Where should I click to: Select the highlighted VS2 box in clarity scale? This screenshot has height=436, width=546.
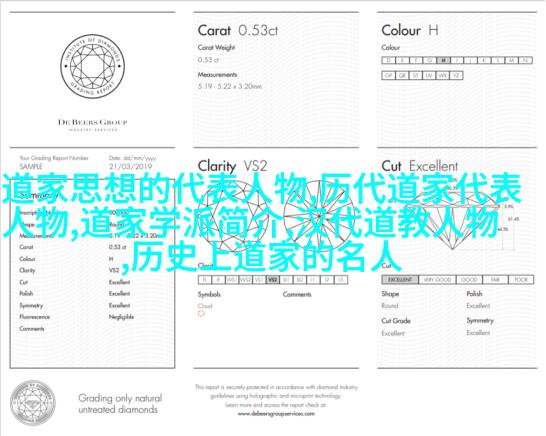[x=273, y=280]
